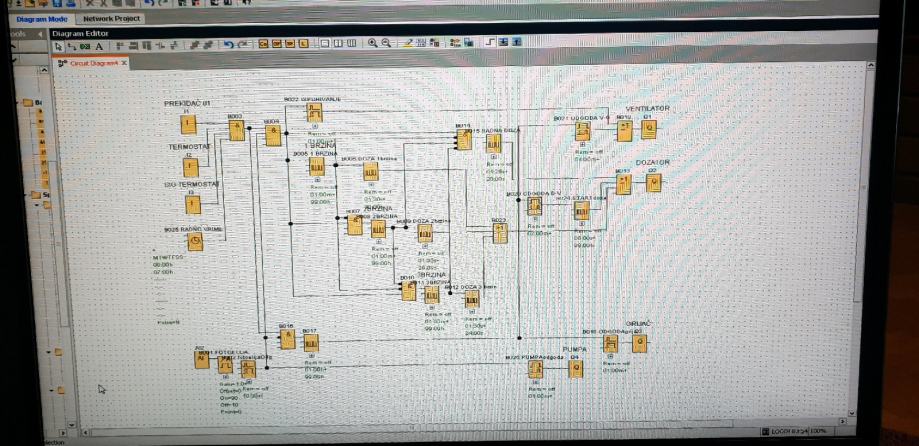Viewport: 919px width, 446px height.
Task: Switch to the Network Project tab
Action: click(111, 19)
